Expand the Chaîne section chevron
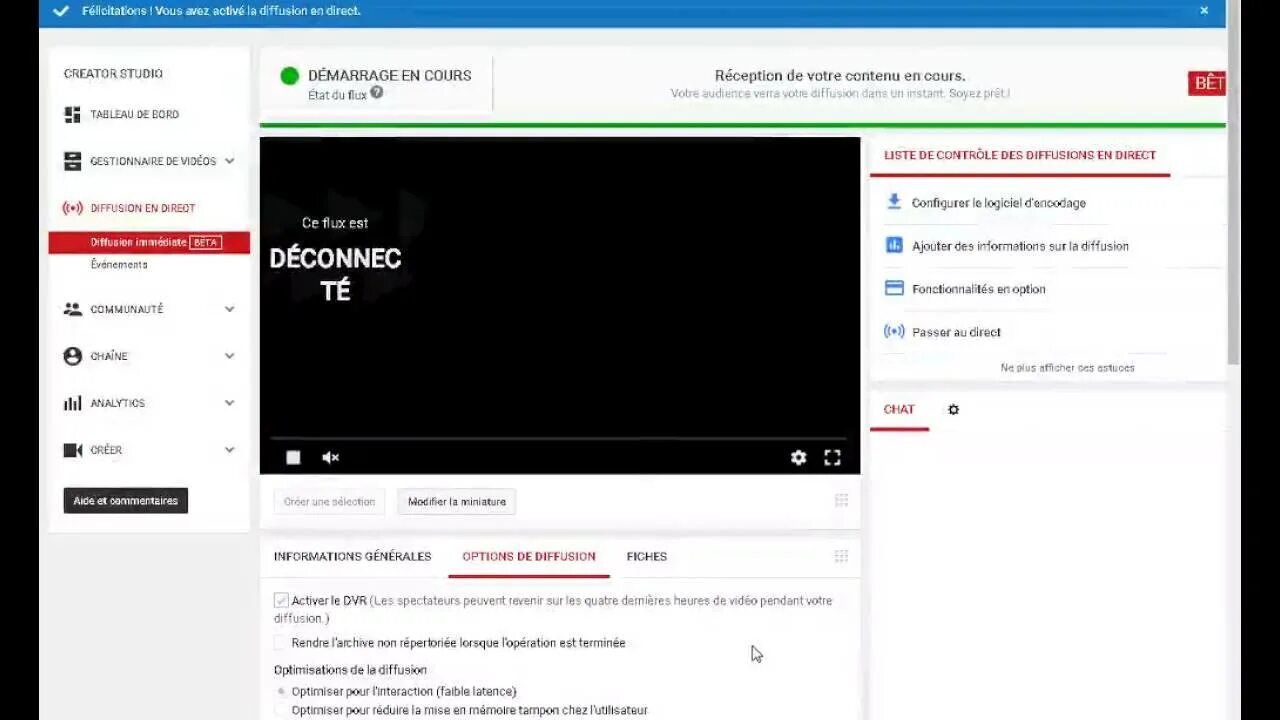 (229, 356)
